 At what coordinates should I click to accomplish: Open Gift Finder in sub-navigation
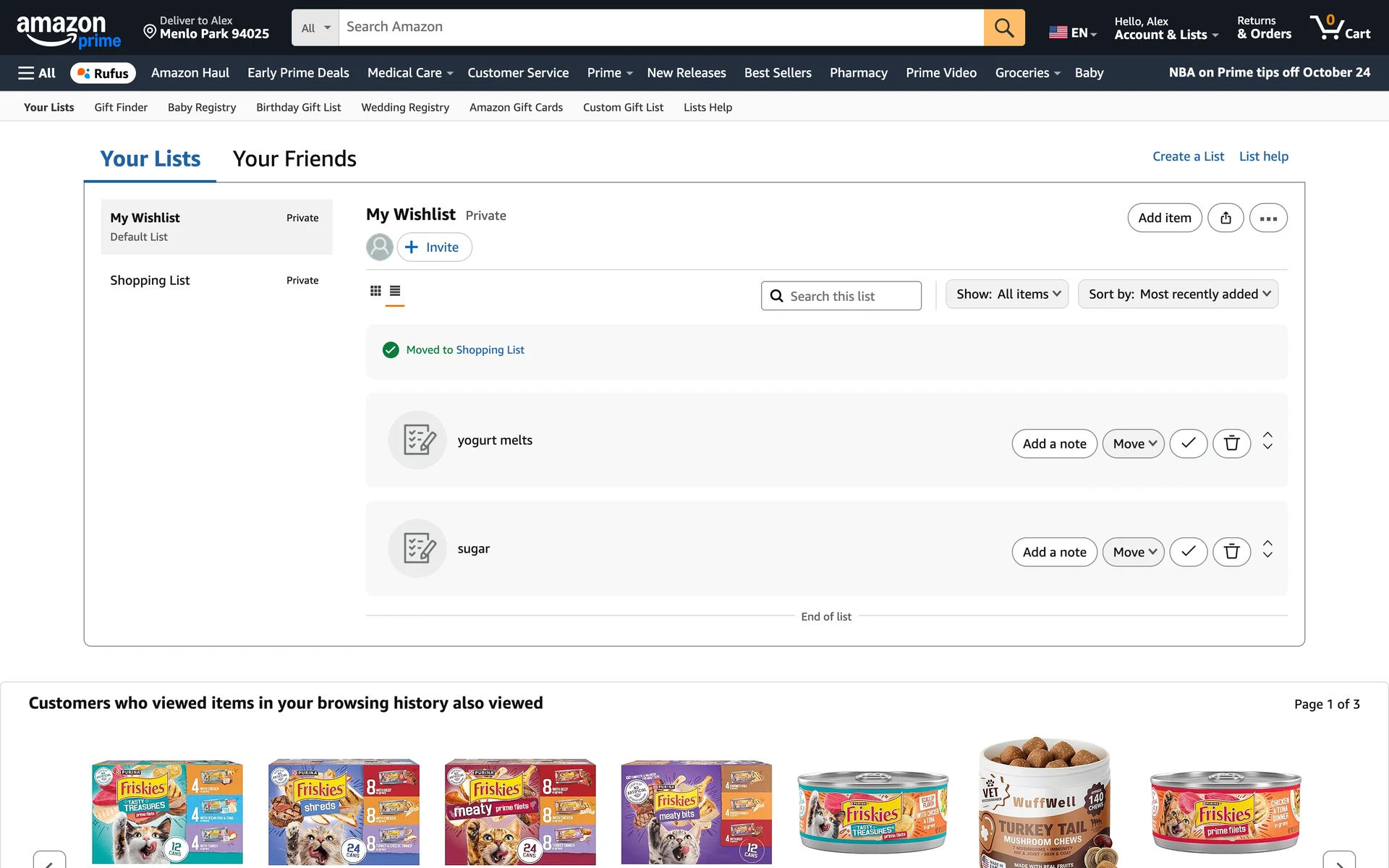[121, 107]
